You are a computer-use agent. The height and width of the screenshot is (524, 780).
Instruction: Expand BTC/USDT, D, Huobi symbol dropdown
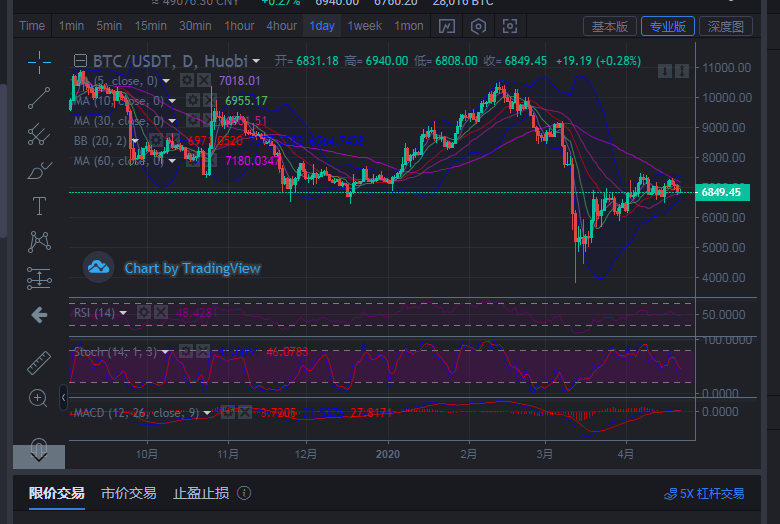(256, 61)
